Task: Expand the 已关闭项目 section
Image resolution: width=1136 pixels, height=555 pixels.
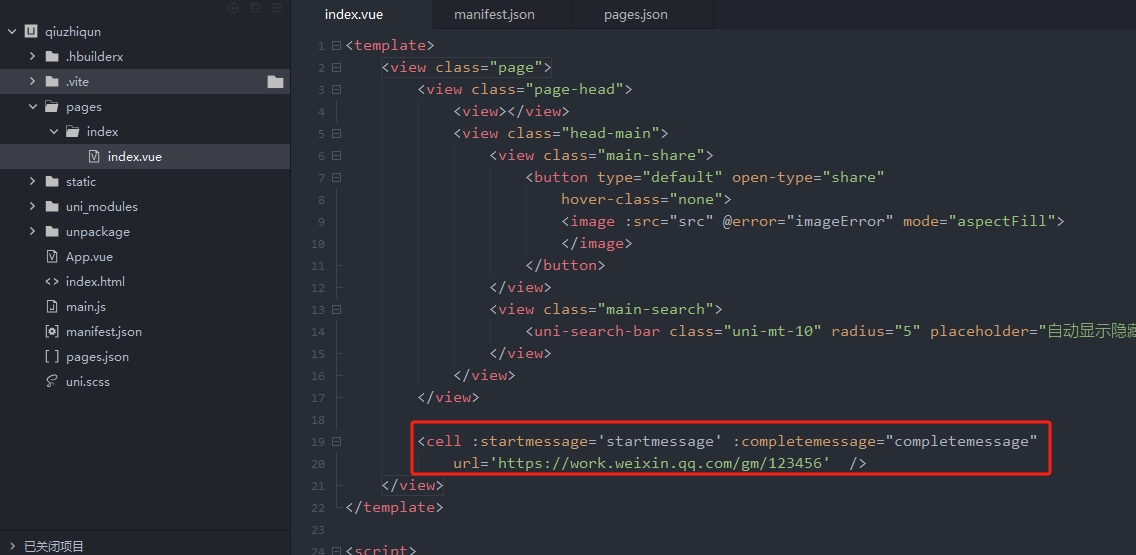Action: (12, 546)
